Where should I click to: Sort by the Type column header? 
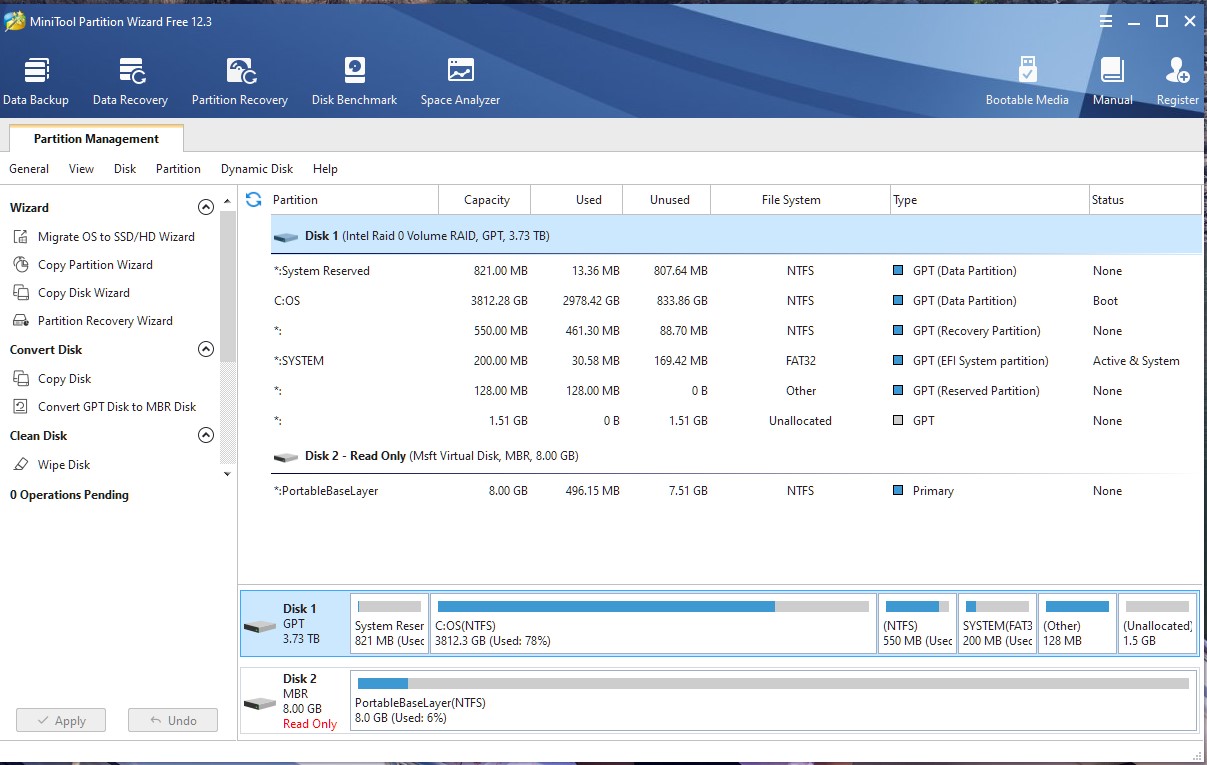click(989, 200)
